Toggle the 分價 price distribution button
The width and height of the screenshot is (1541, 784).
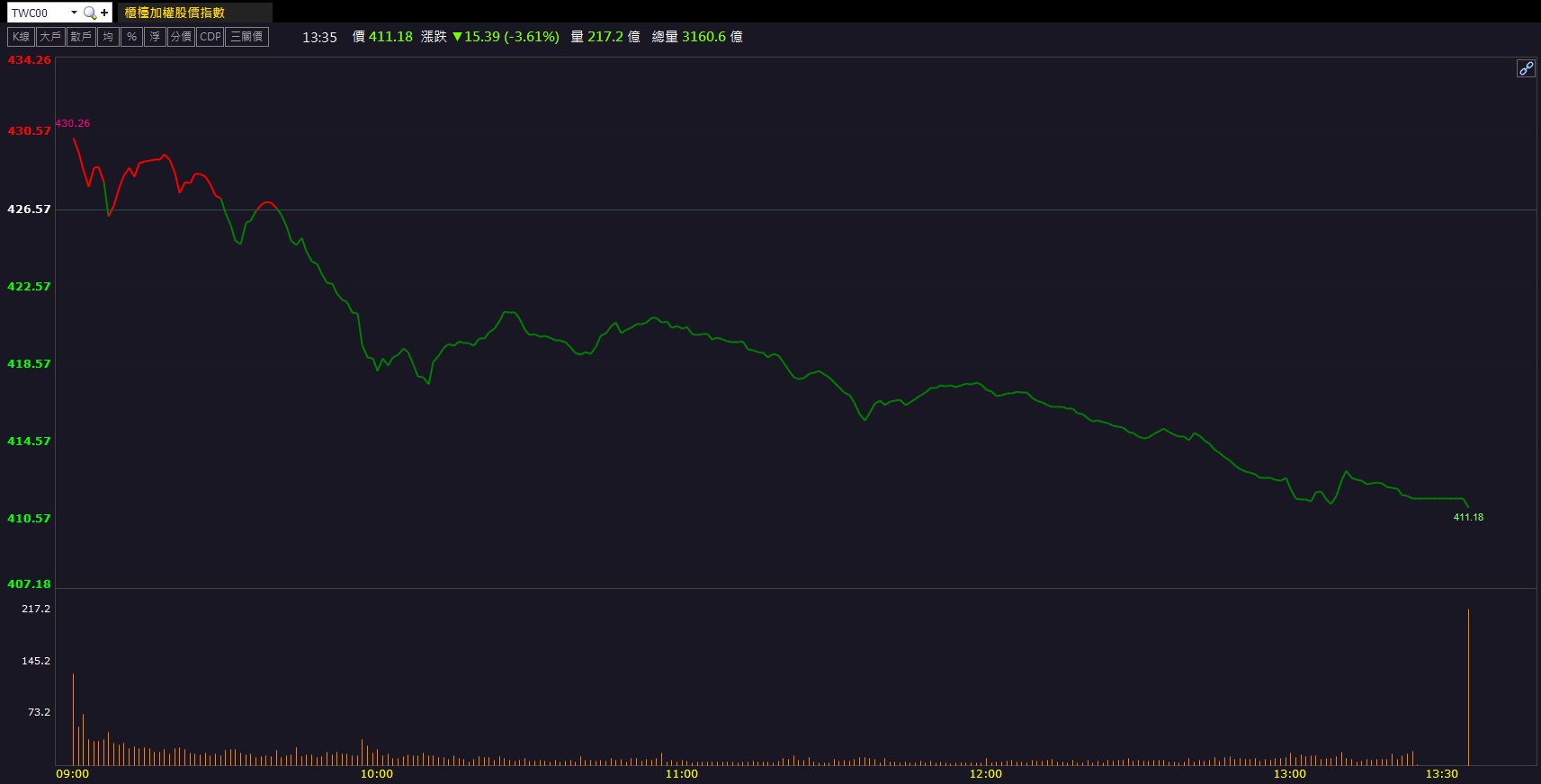(x=181, y=37)
